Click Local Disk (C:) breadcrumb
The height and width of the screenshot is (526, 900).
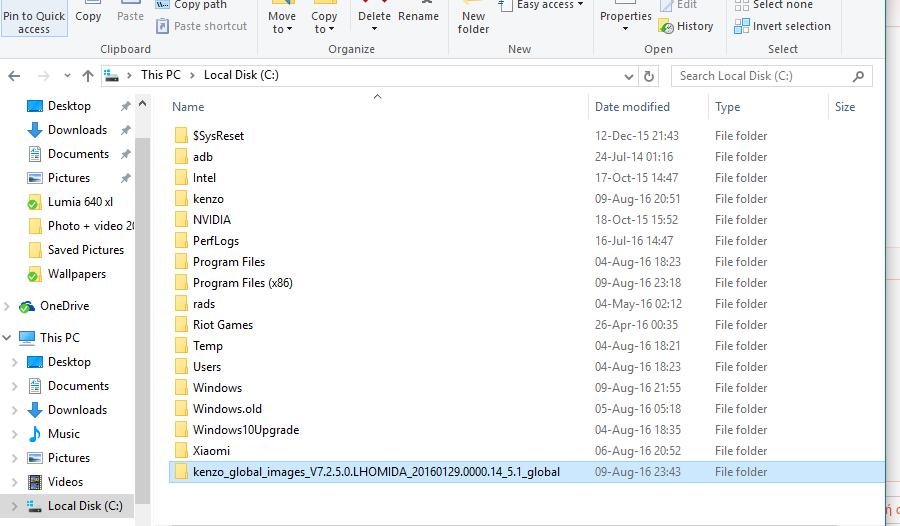241,75
